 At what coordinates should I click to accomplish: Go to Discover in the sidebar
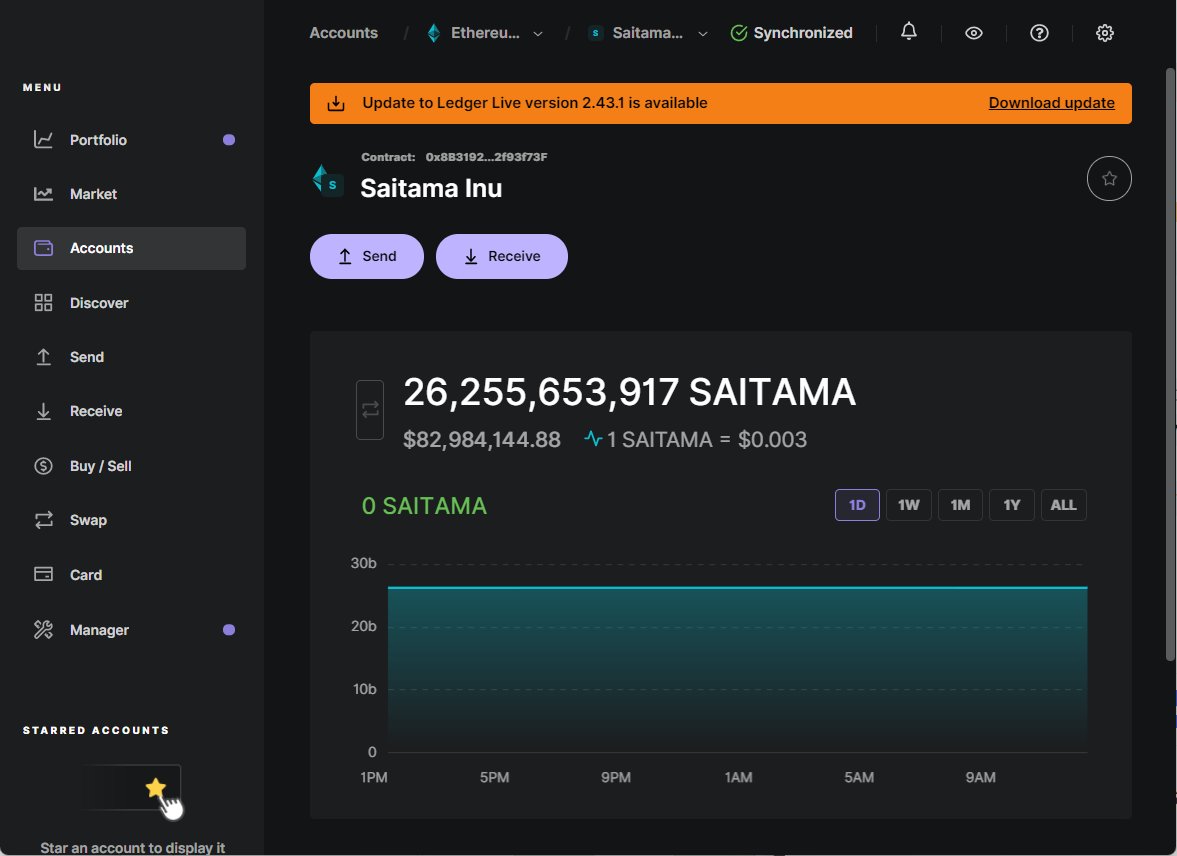click(131, 303)
